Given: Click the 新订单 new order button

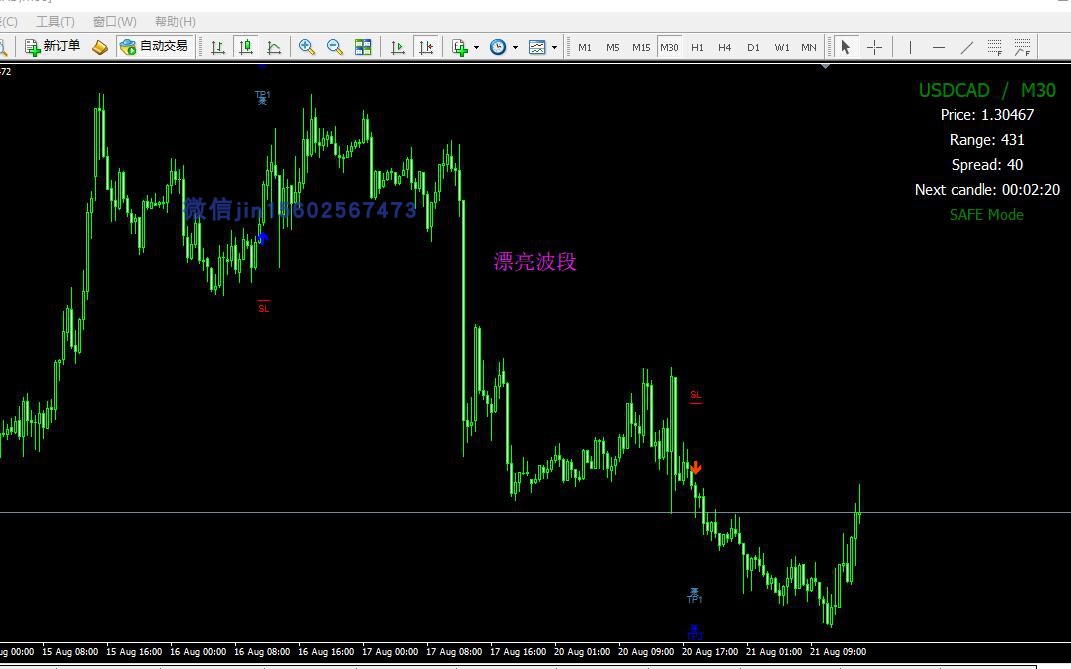Looking at the screenshot, I should tap(53, 46).
